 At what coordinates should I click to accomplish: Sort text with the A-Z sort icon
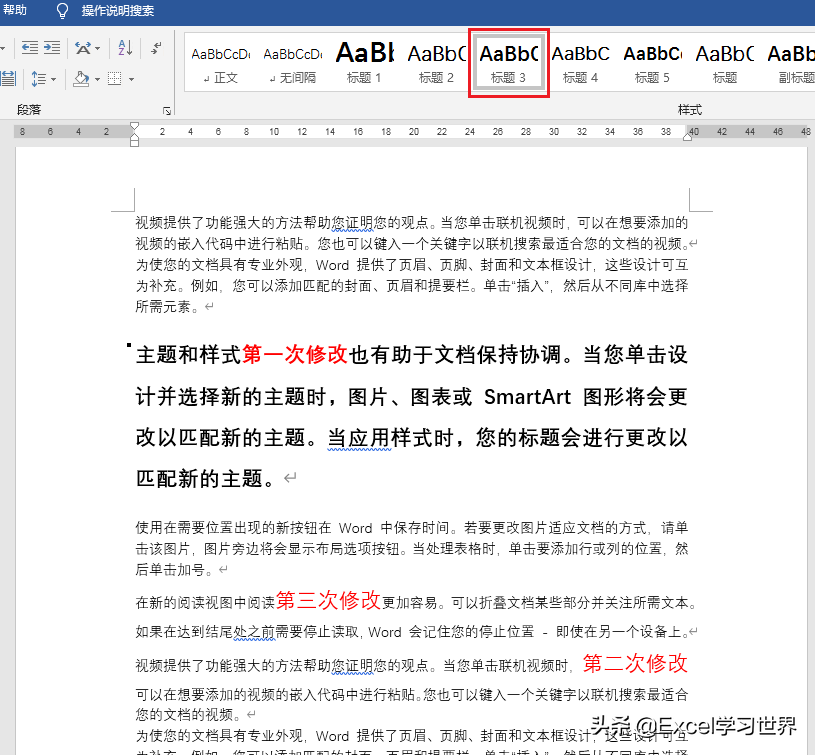[x=125, y=48]
